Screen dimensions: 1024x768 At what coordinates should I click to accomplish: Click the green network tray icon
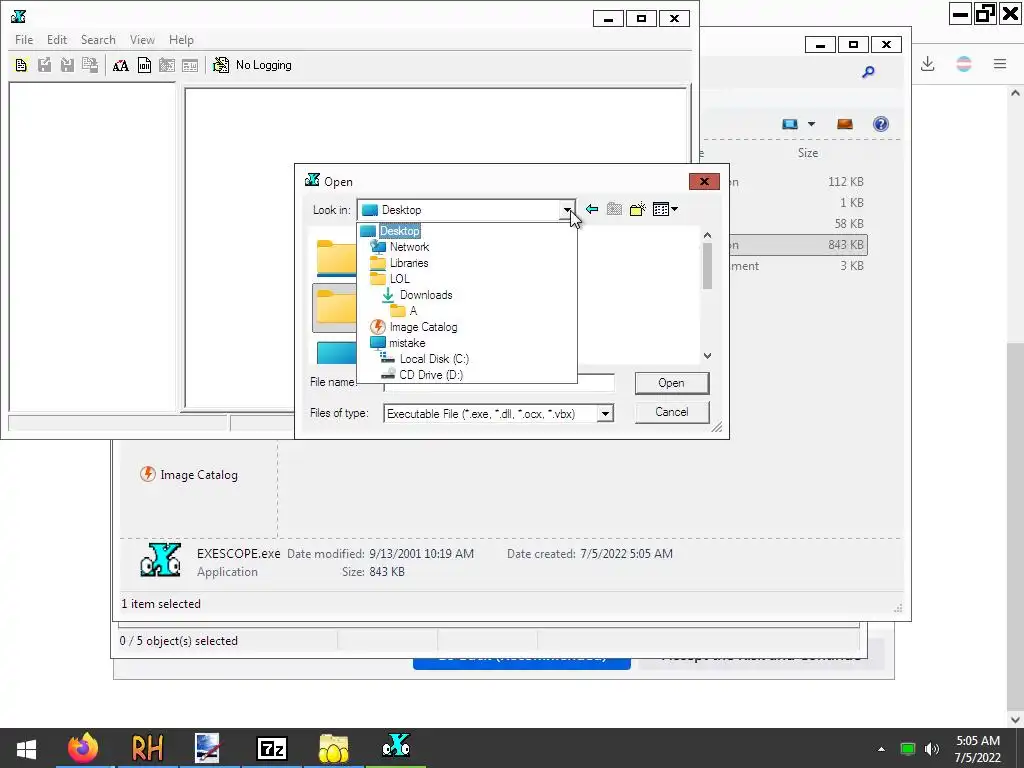point(907,749)
